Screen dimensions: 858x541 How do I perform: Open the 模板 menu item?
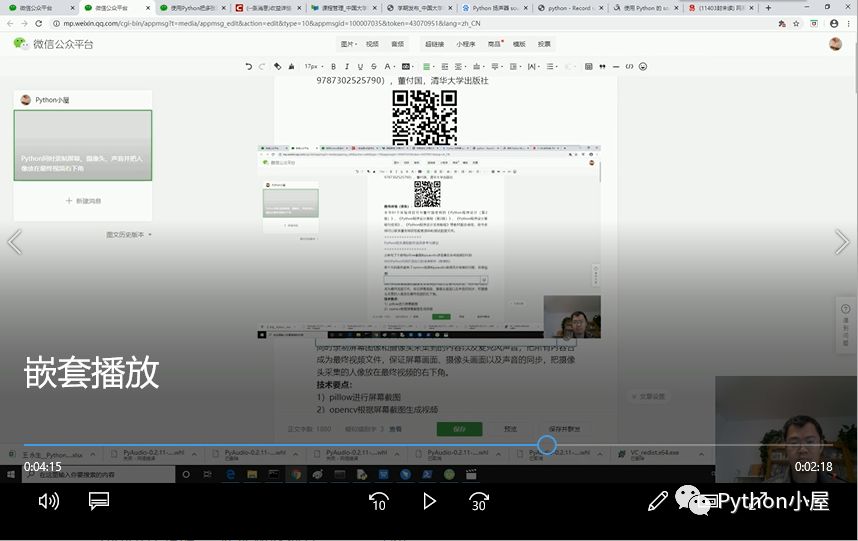pyautogui.click(x=519, y=44)
